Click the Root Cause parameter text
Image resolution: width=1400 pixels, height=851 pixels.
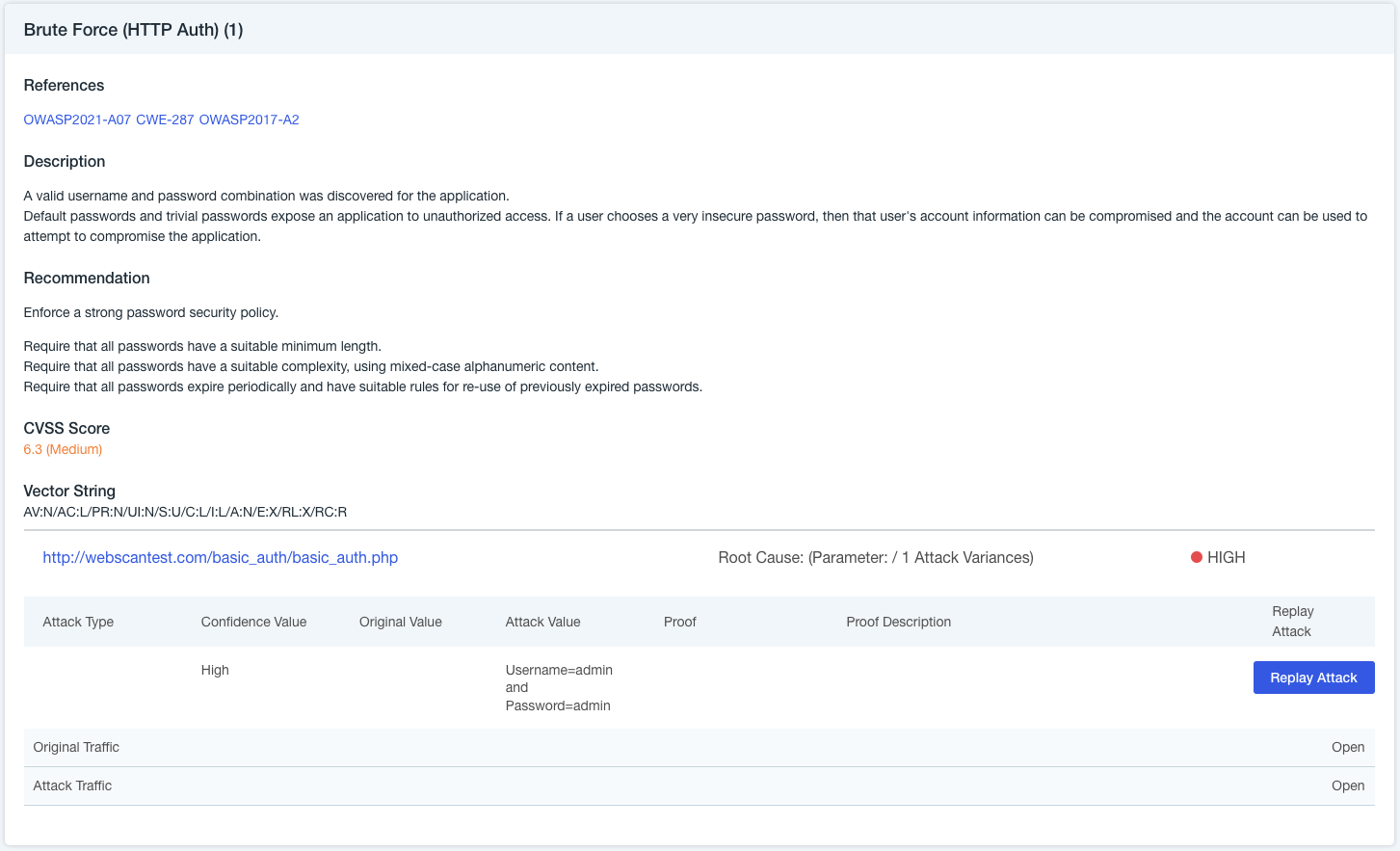click(875, 557)
